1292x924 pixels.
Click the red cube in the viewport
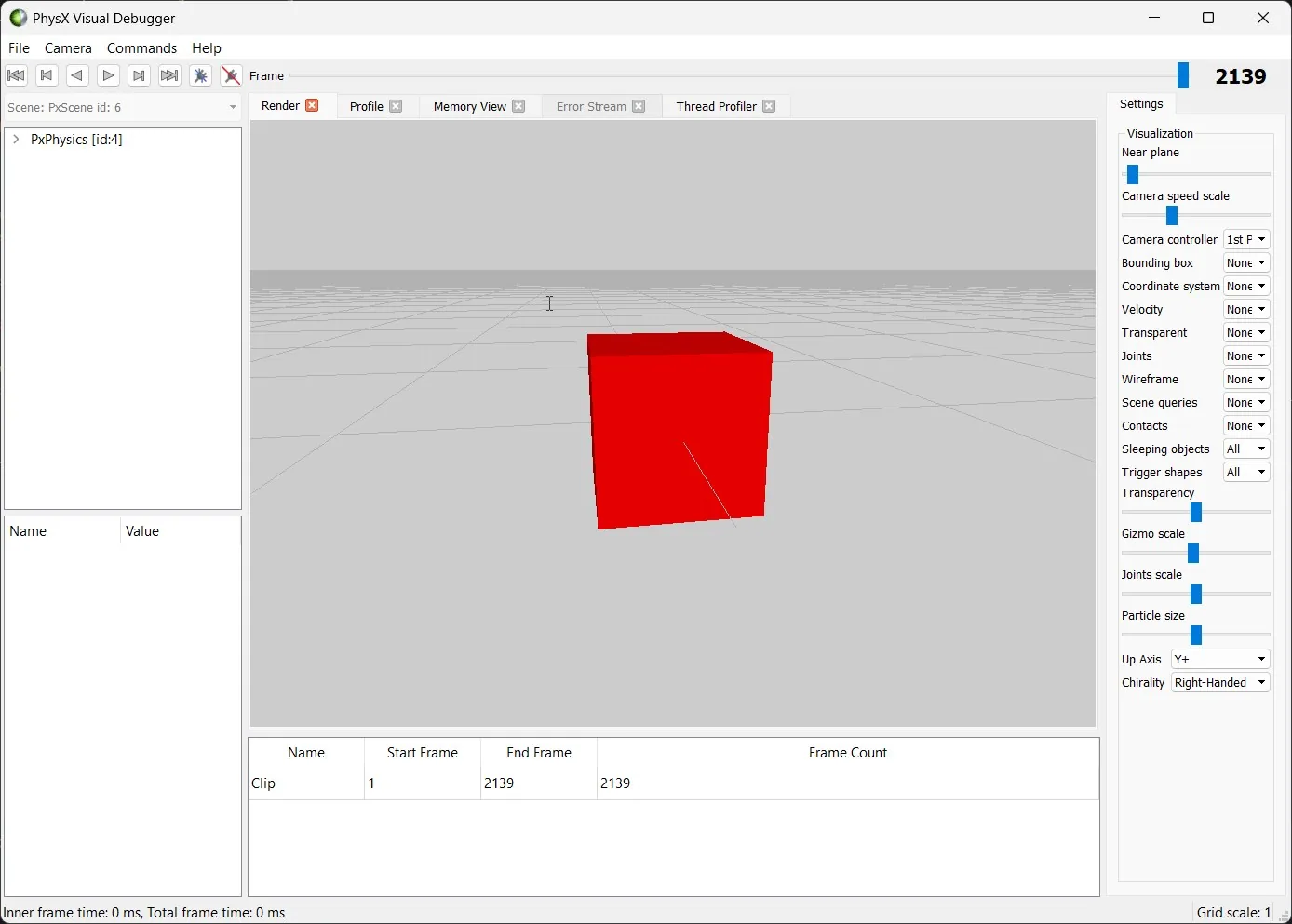pos(680,433)
